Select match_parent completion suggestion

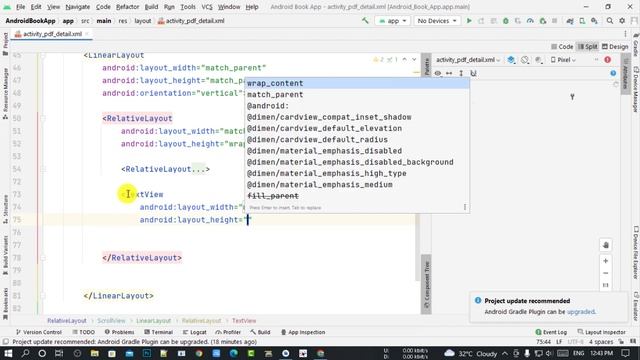[x=357, y=95]
